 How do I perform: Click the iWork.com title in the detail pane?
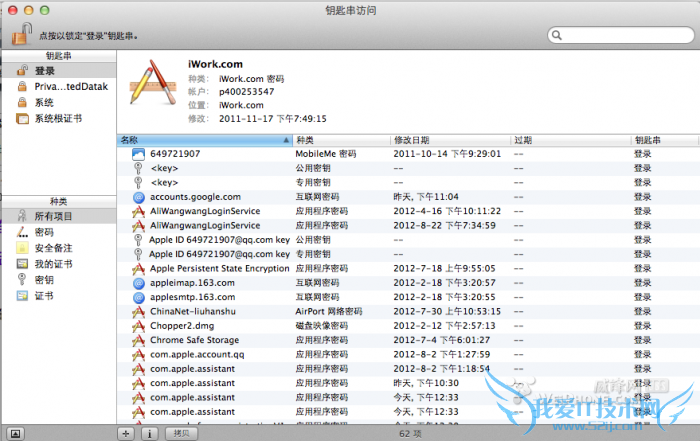(x=215, y=64)
